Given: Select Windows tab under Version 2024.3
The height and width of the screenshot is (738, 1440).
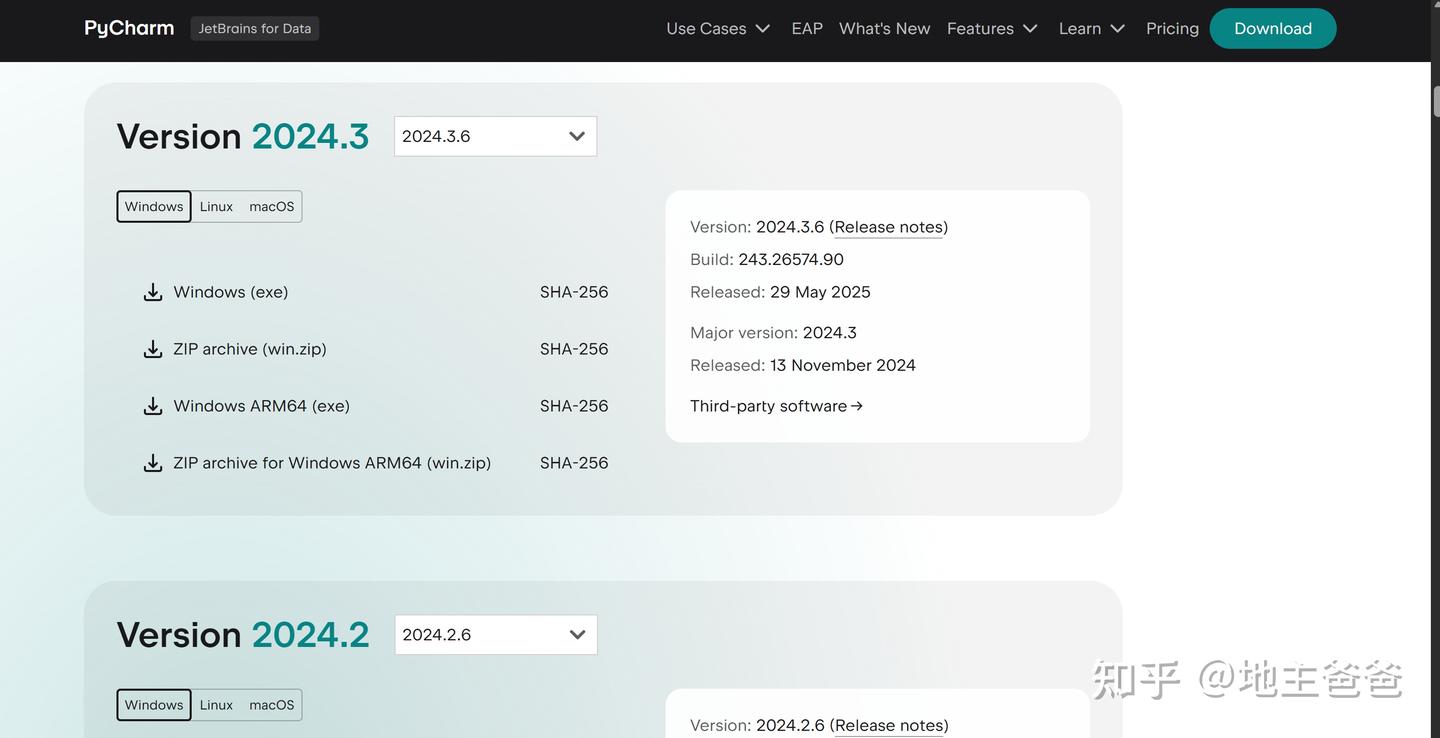Looking at the screenshot, I should coord(154,206).
